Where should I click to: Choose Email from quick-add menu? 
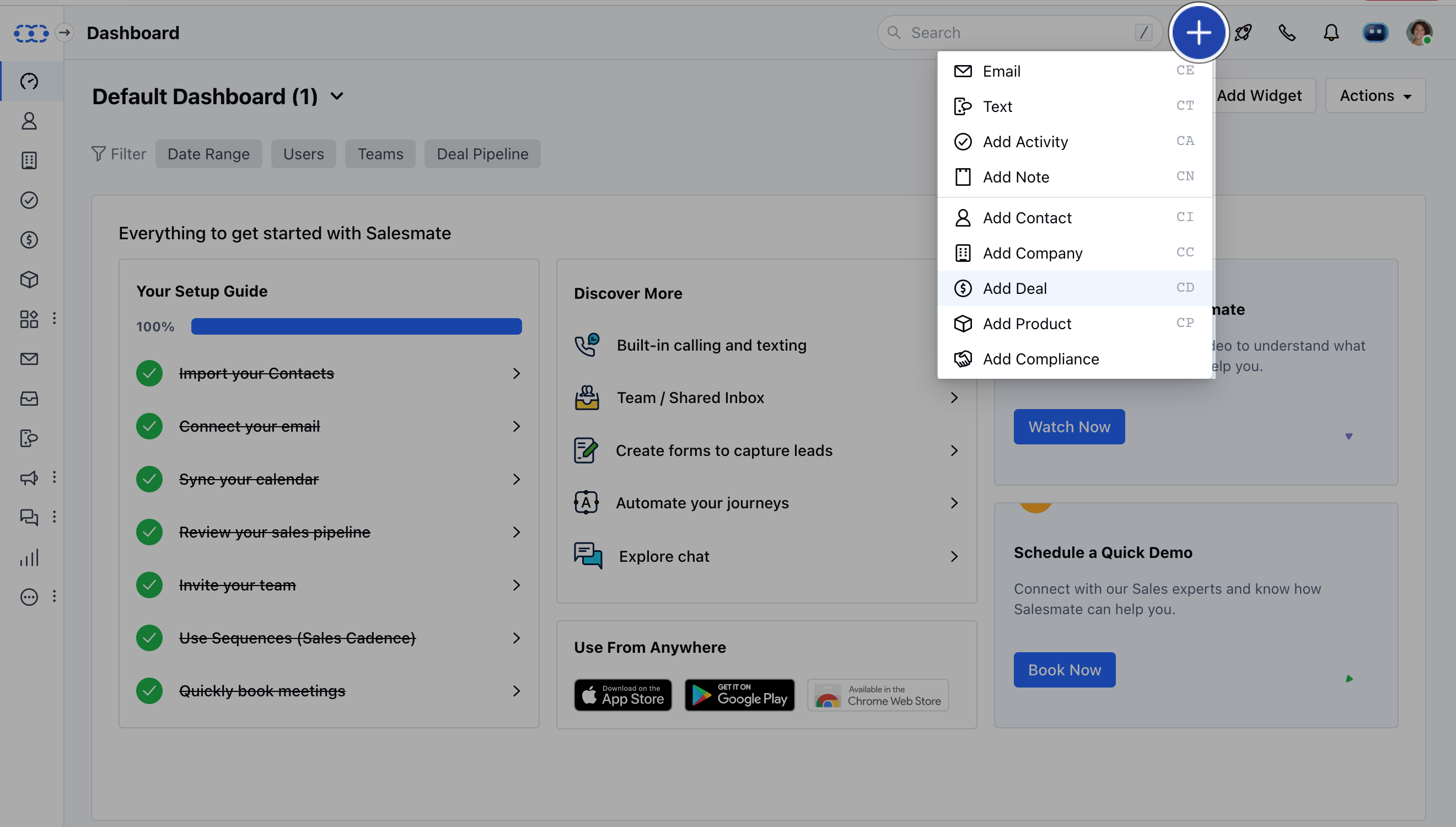(1074, 71)
